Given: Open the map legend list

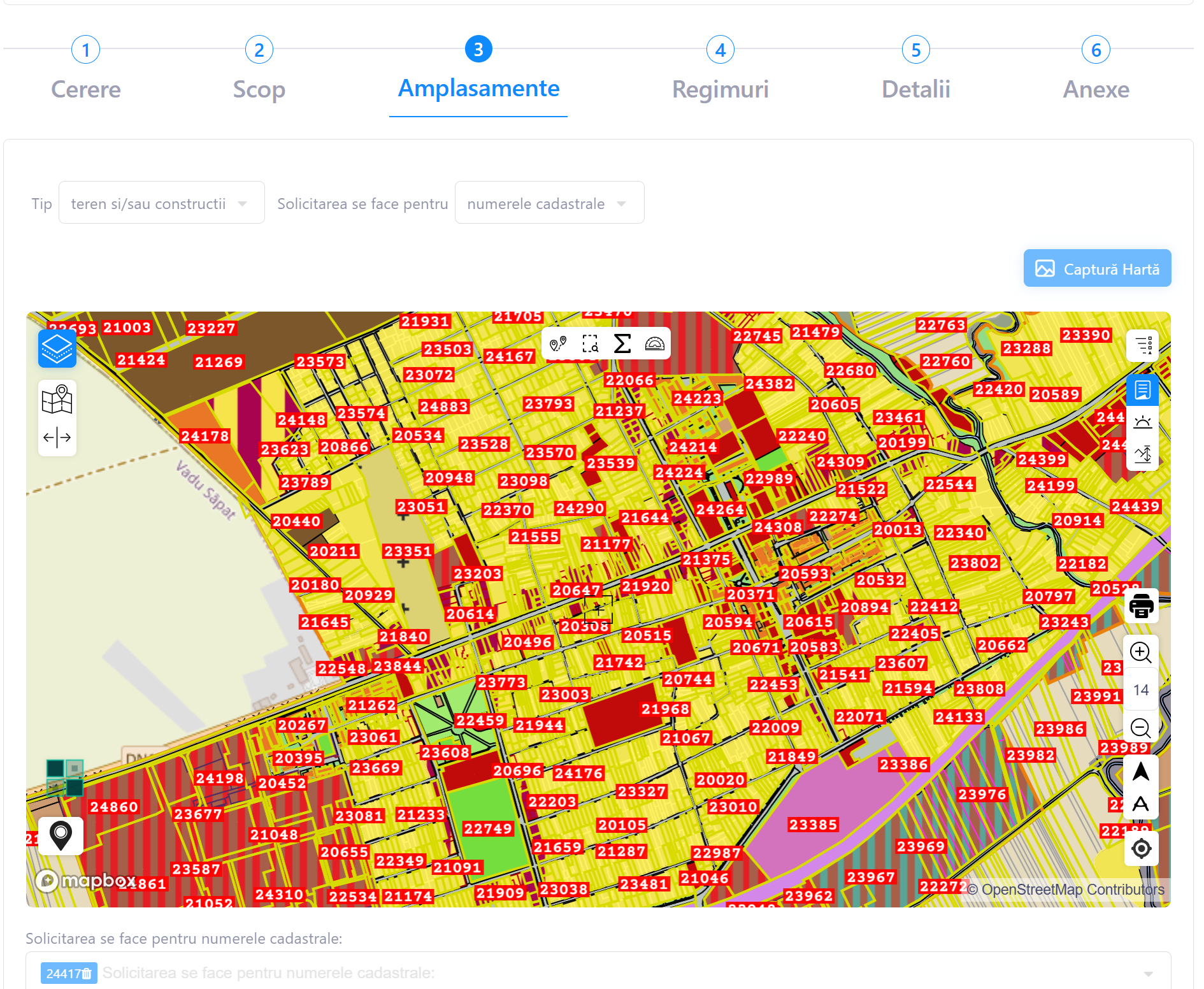Looking at the screenshot, I should 1143,346.
